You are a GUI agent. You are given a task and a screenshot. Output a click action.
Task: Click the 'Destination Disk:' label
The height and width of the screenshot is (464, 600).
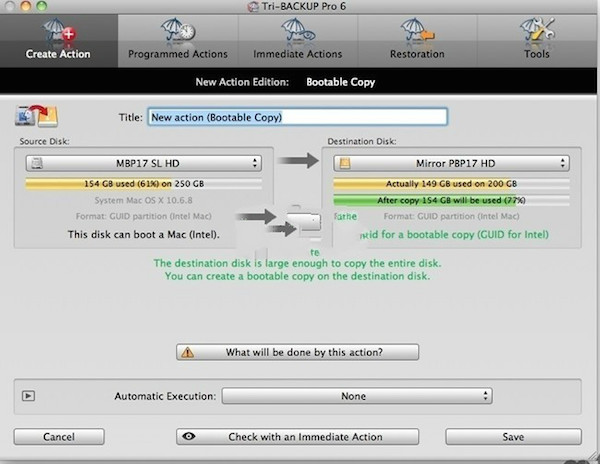pyautogui.click(x=362, y=141)
